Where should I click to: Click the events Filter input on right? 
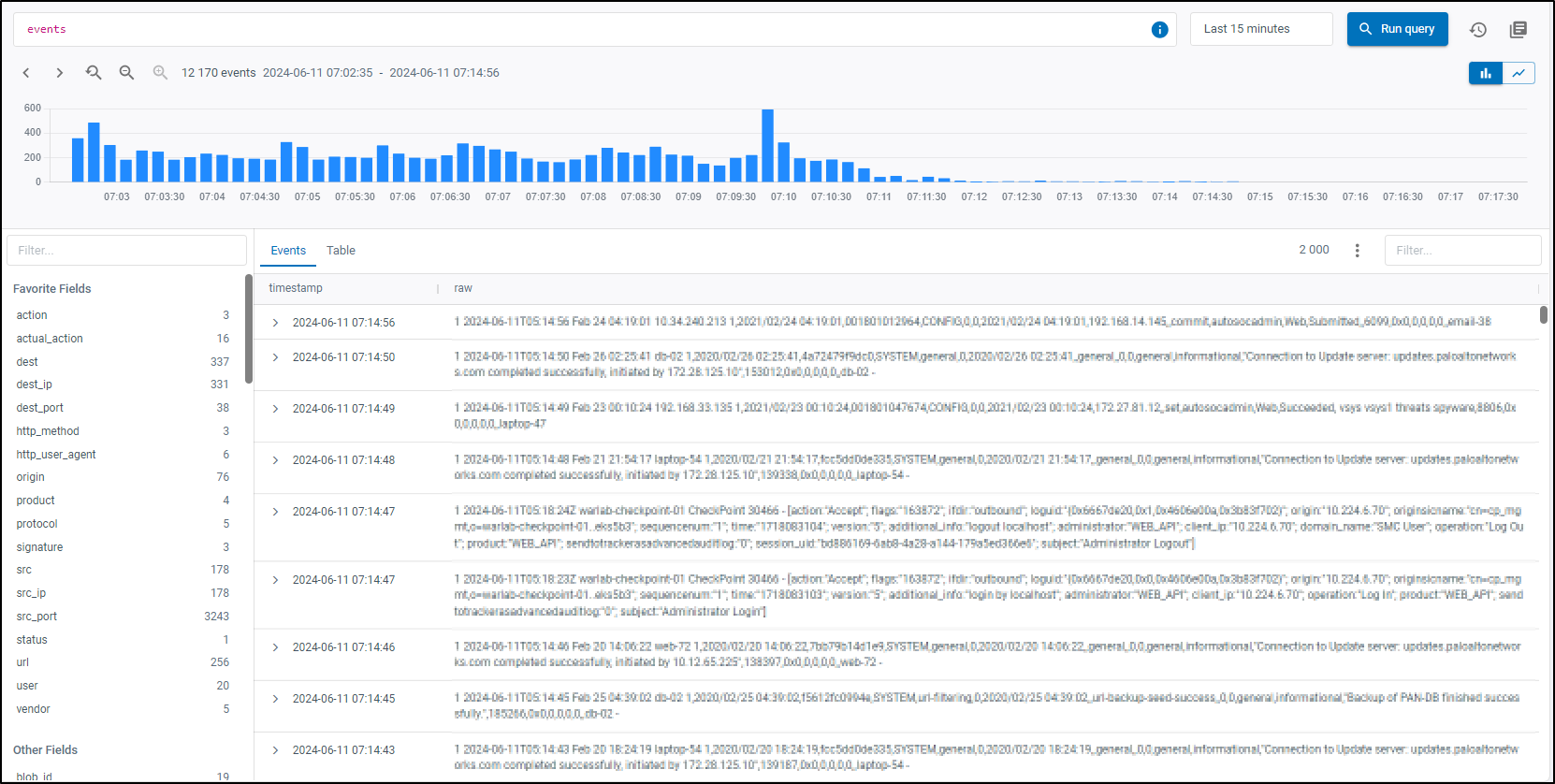1462,251
